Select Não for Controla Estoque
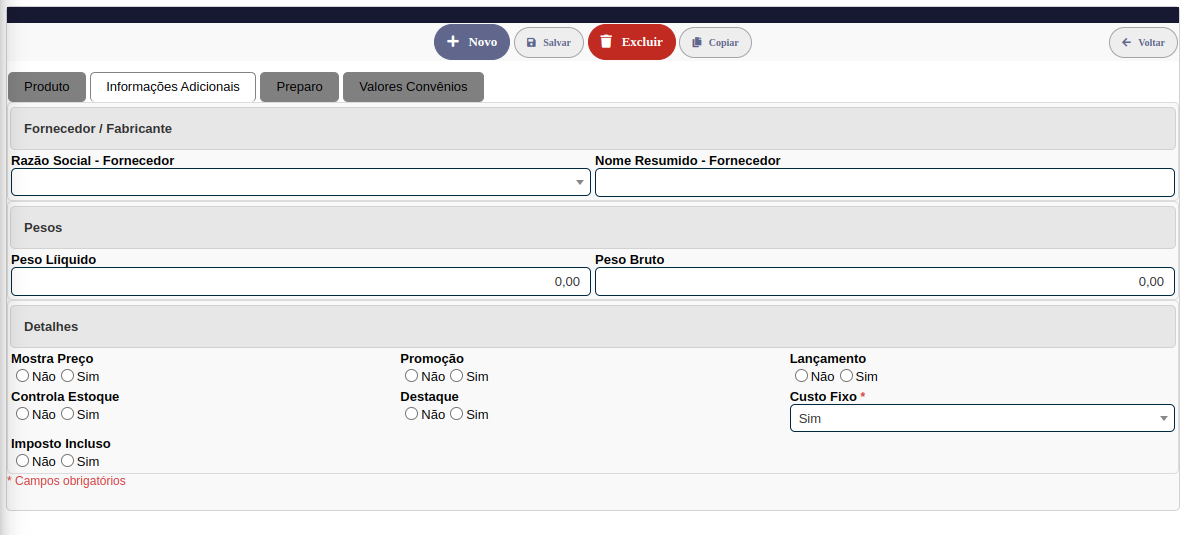Viewport: 1188px width, 535px height. click(22, 414)
